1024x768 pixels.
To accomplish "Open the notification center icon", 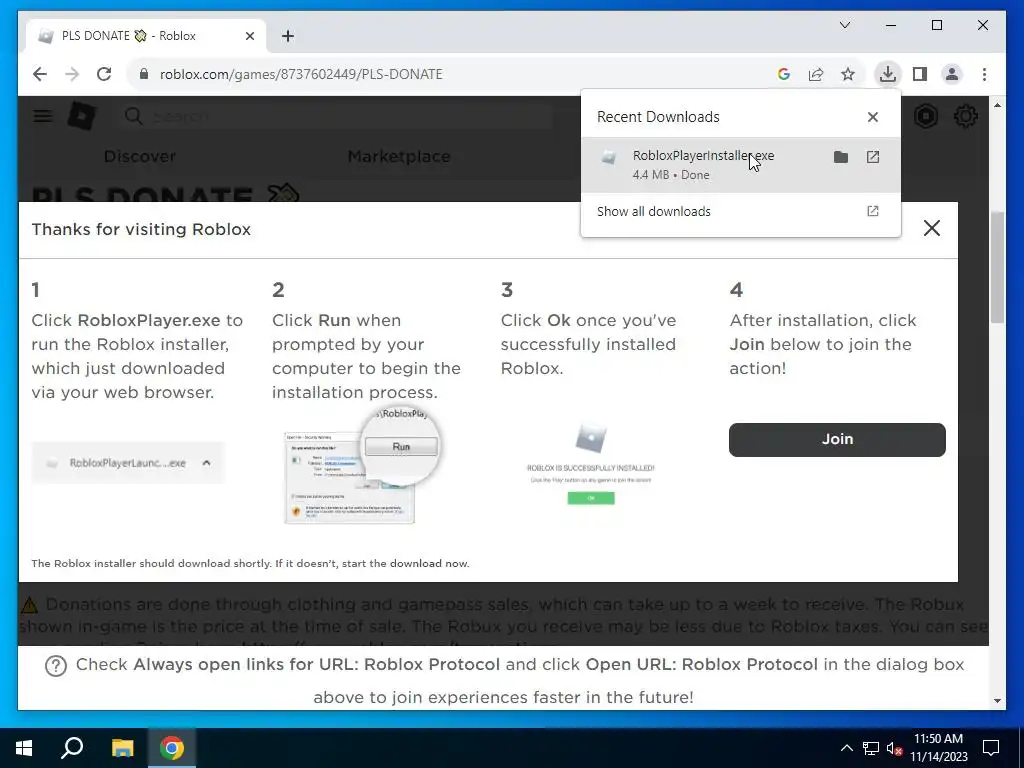I will 991,748.
